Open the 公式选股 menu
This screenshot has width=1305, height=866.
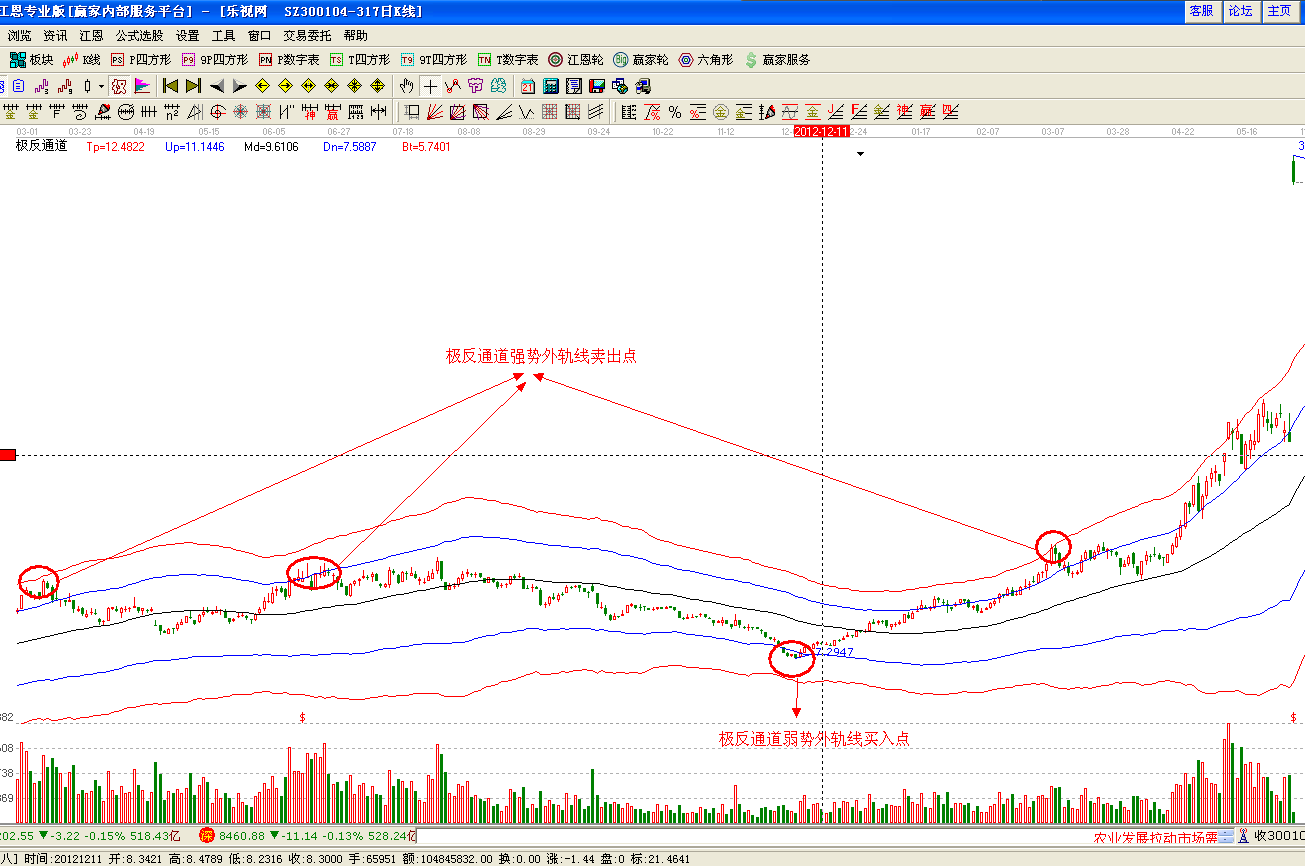click(x=139, y=35)
